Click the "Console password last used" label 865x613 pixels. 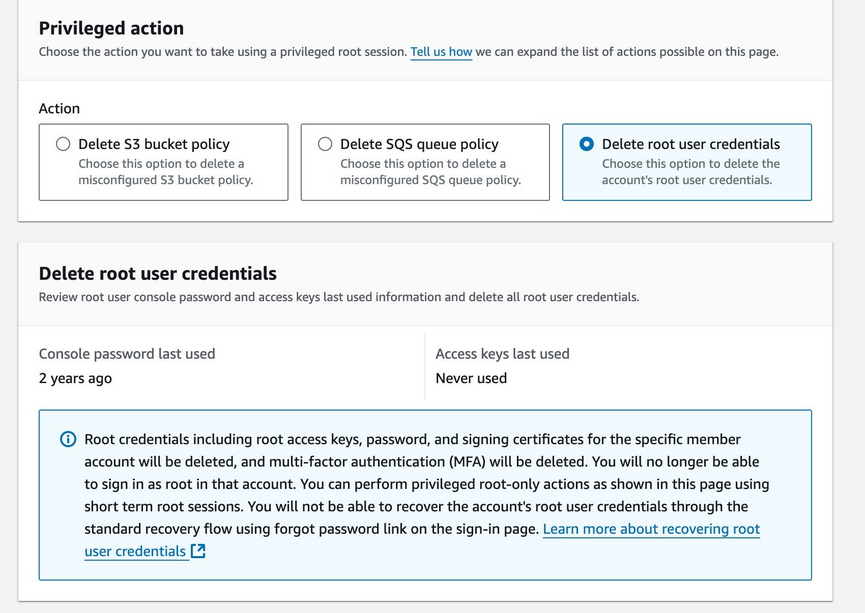pos(127,353)
